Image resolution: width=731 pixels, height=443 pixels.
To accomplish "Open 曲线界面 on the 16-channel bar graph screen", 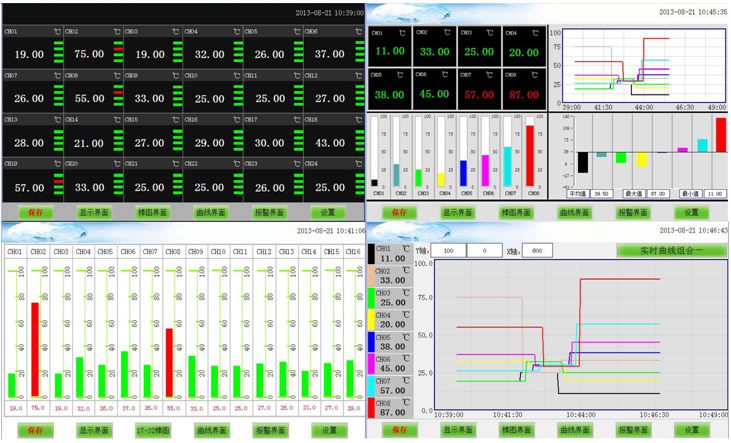I will pos(211,430).
